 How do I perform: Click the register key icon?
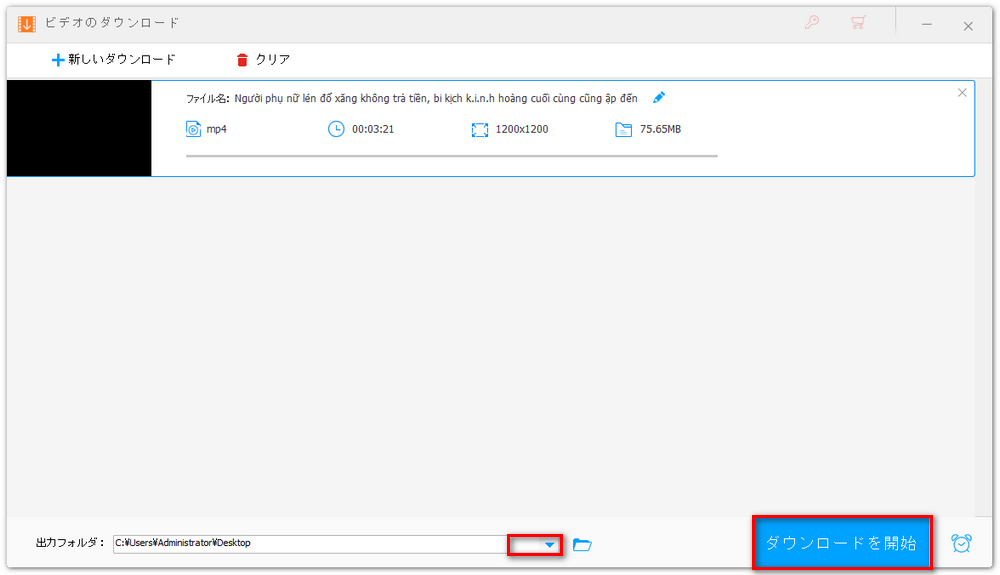[x=811, y=23]
